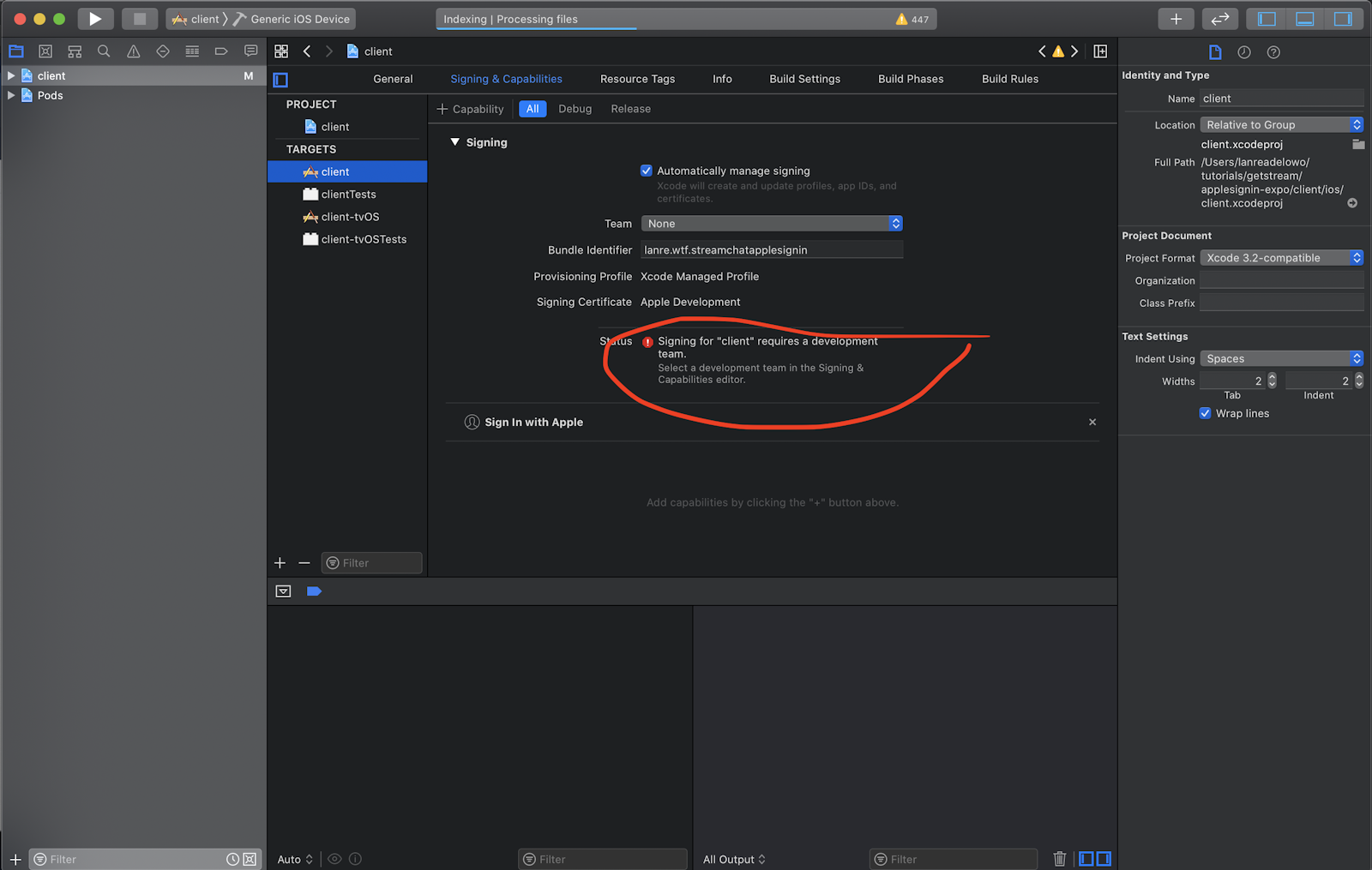
Task: Uncheck Automatically manage signing
Action: click(x=647, y=171)
